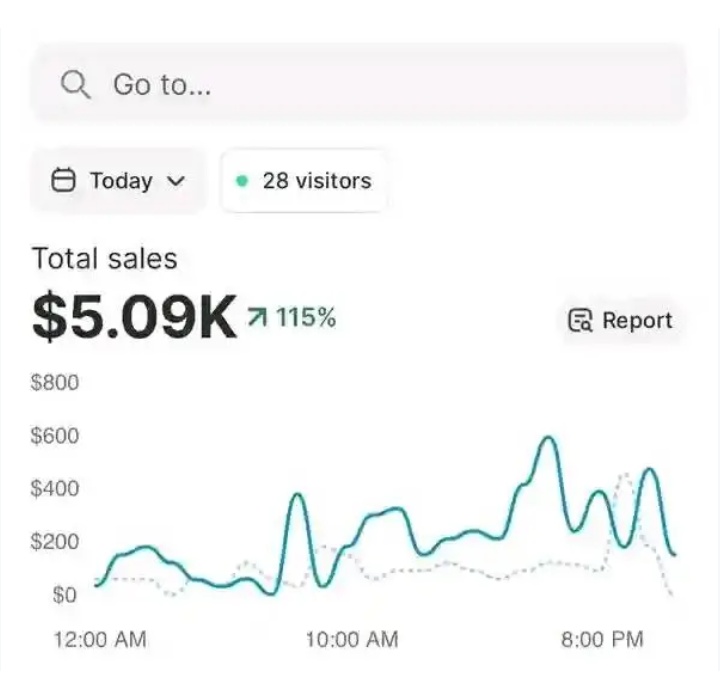Click the green live visitors dot

[241, 181]
